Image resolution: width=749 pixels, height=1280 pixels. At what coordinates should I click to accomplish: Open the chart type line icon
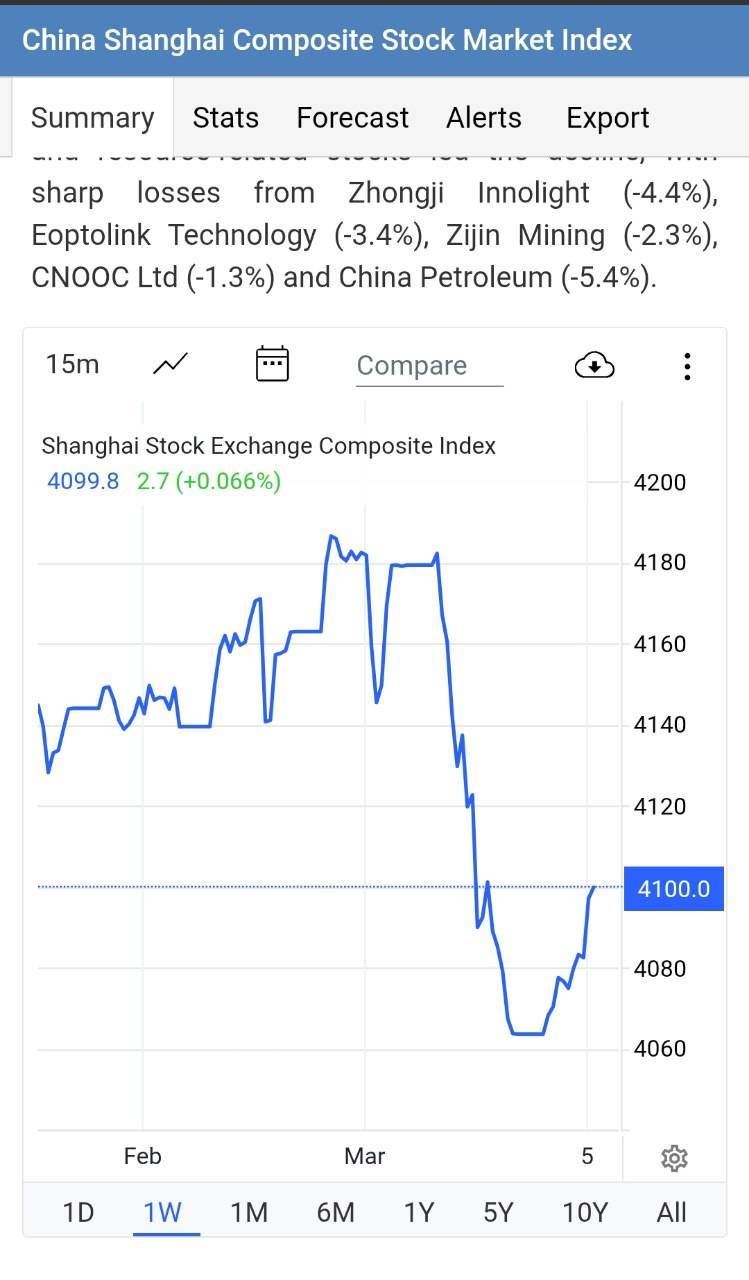click(x=170, y=365)
